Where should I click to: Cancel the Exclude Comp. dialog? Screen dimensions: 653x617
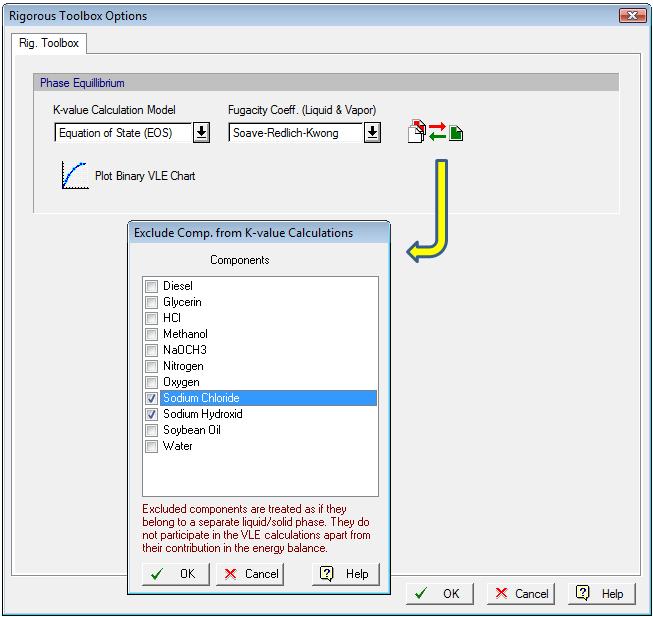tap(250, 573)
